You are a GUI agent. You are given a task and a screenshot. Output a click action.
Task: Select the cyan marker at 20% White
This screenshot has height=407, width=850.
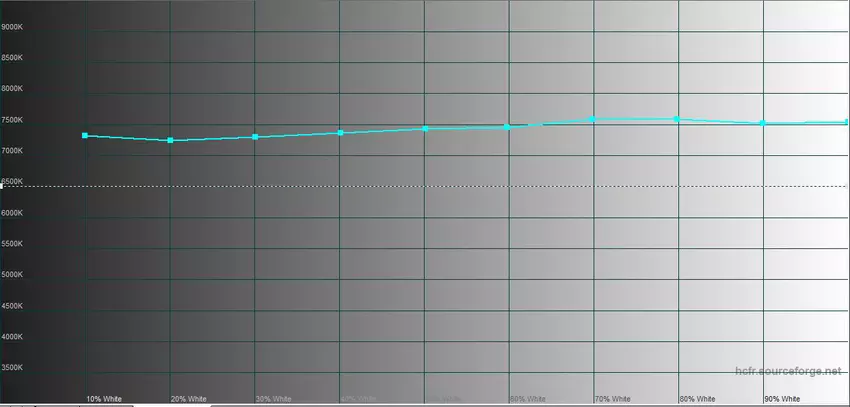pos(170,140)
